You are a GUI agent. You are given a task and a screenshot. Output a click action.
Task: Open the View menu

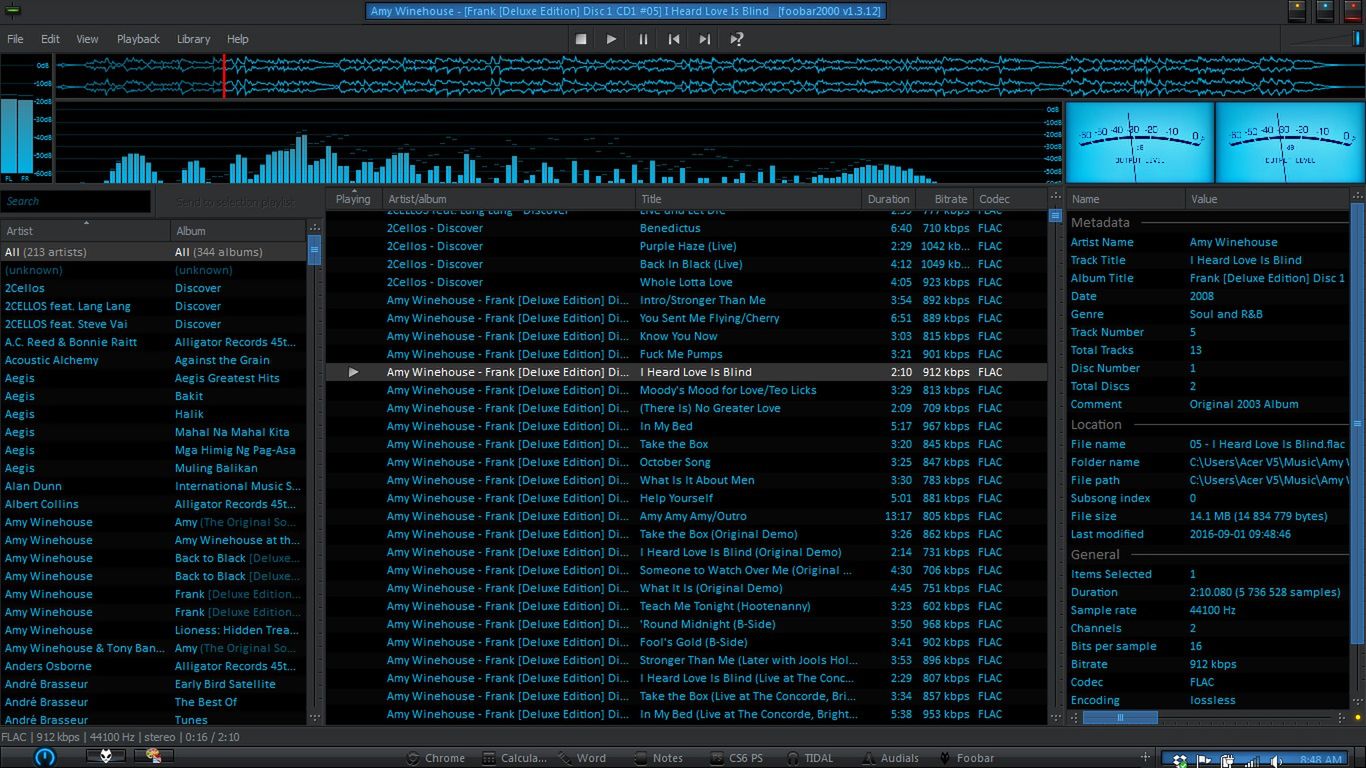click(x=88, y=39)
